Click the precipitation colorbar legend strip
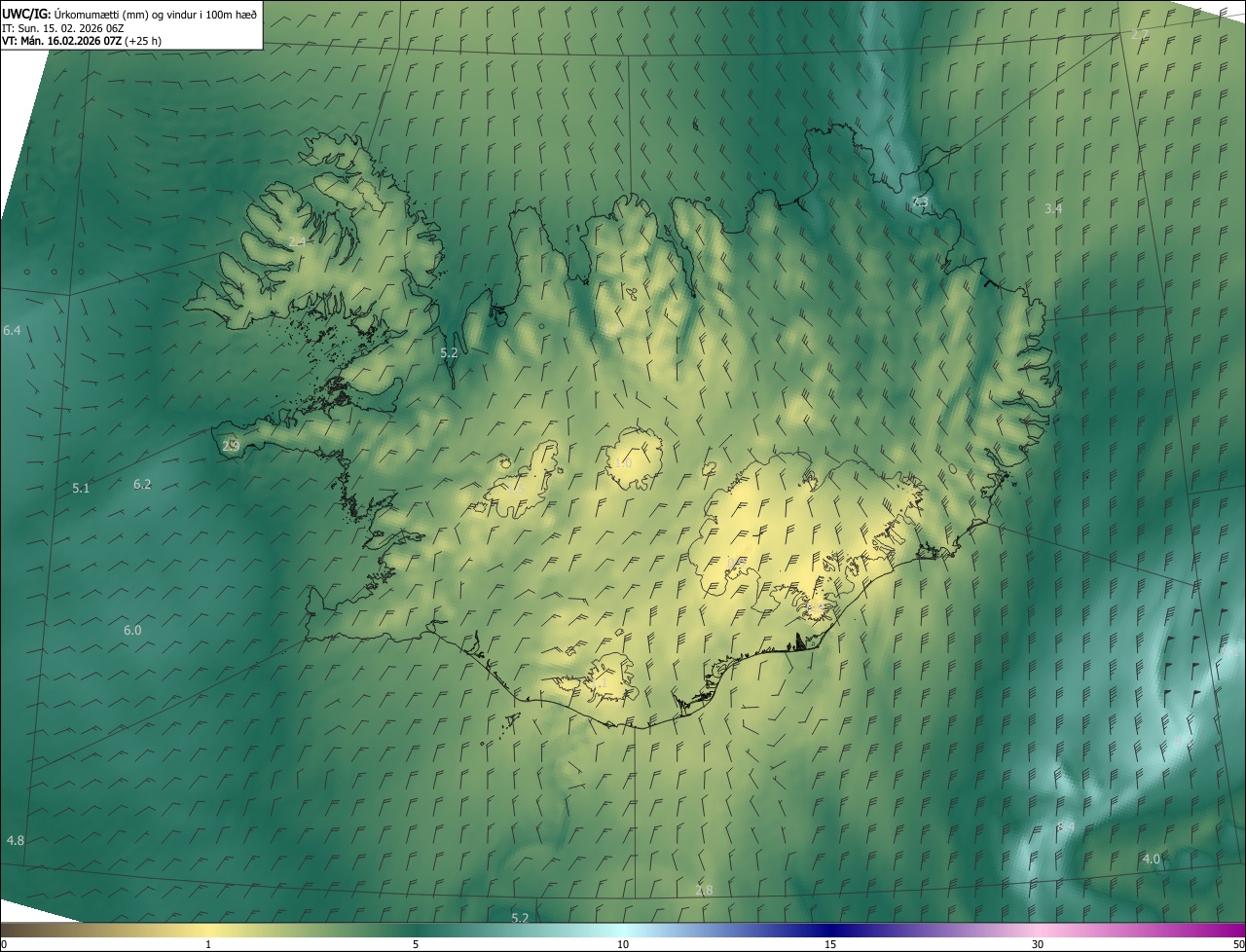Image resolution: width=1246 pixels, height=952 pixels. [623, 930]
